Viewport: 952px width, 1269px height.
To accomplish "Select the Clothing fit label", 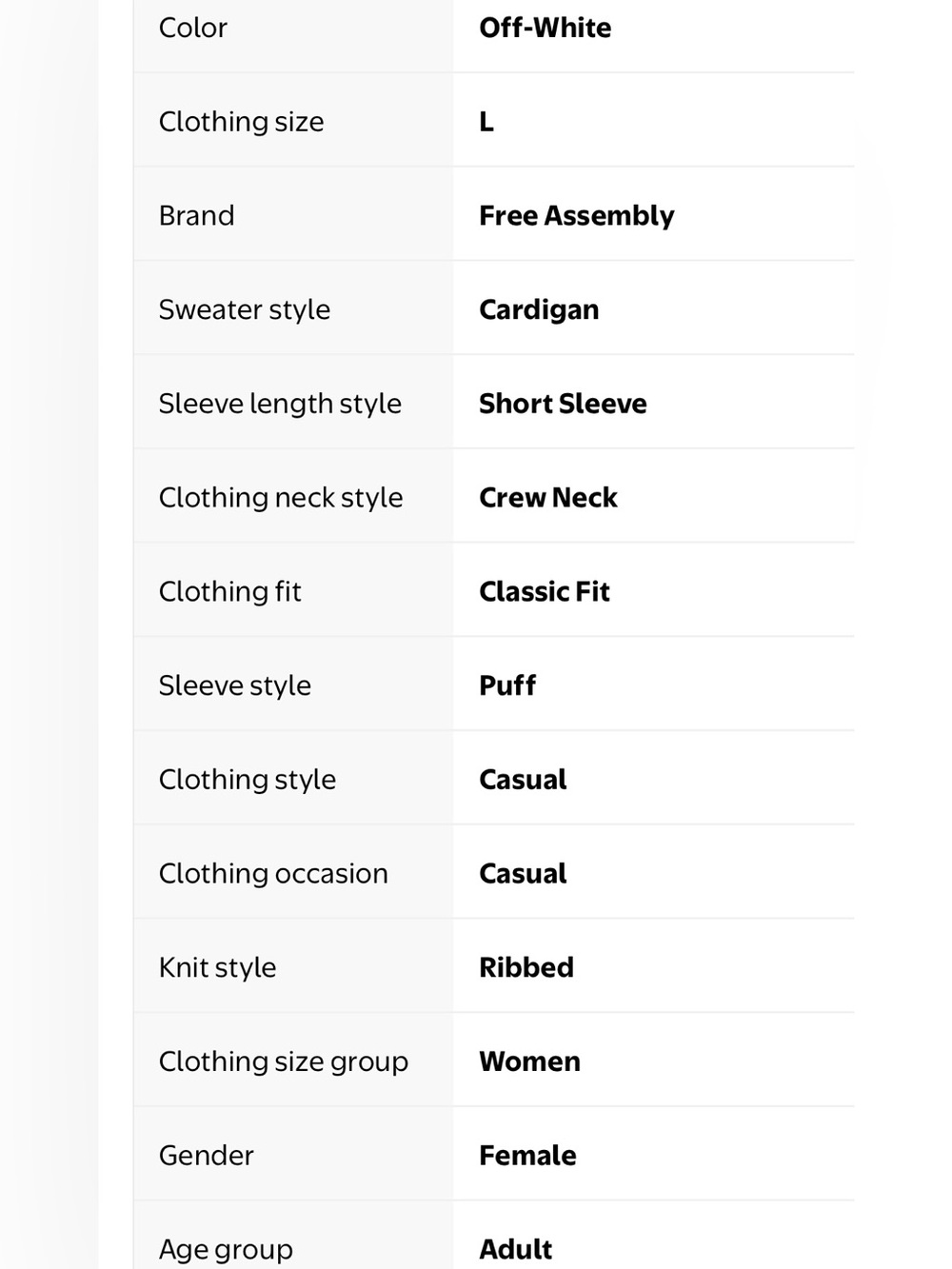I will [229, 592].
